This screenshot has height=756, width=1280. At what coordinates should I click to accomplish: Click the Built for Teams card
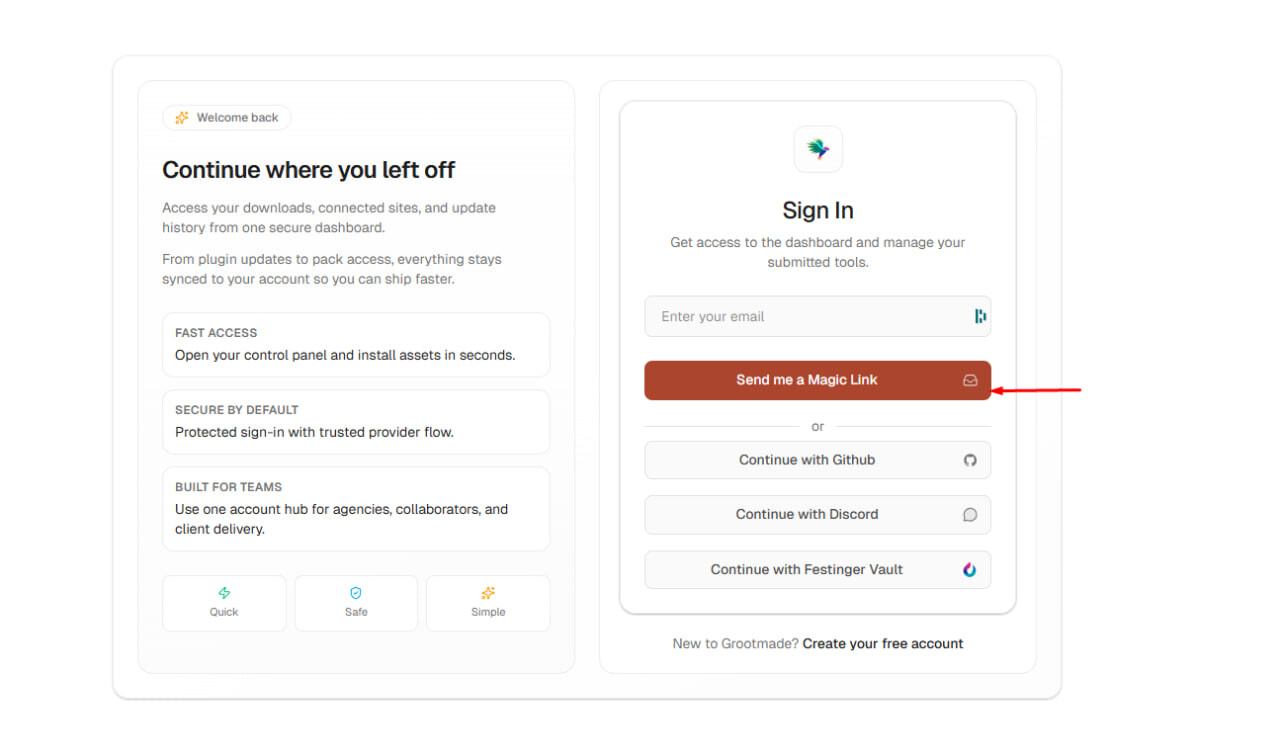[356, 508]
